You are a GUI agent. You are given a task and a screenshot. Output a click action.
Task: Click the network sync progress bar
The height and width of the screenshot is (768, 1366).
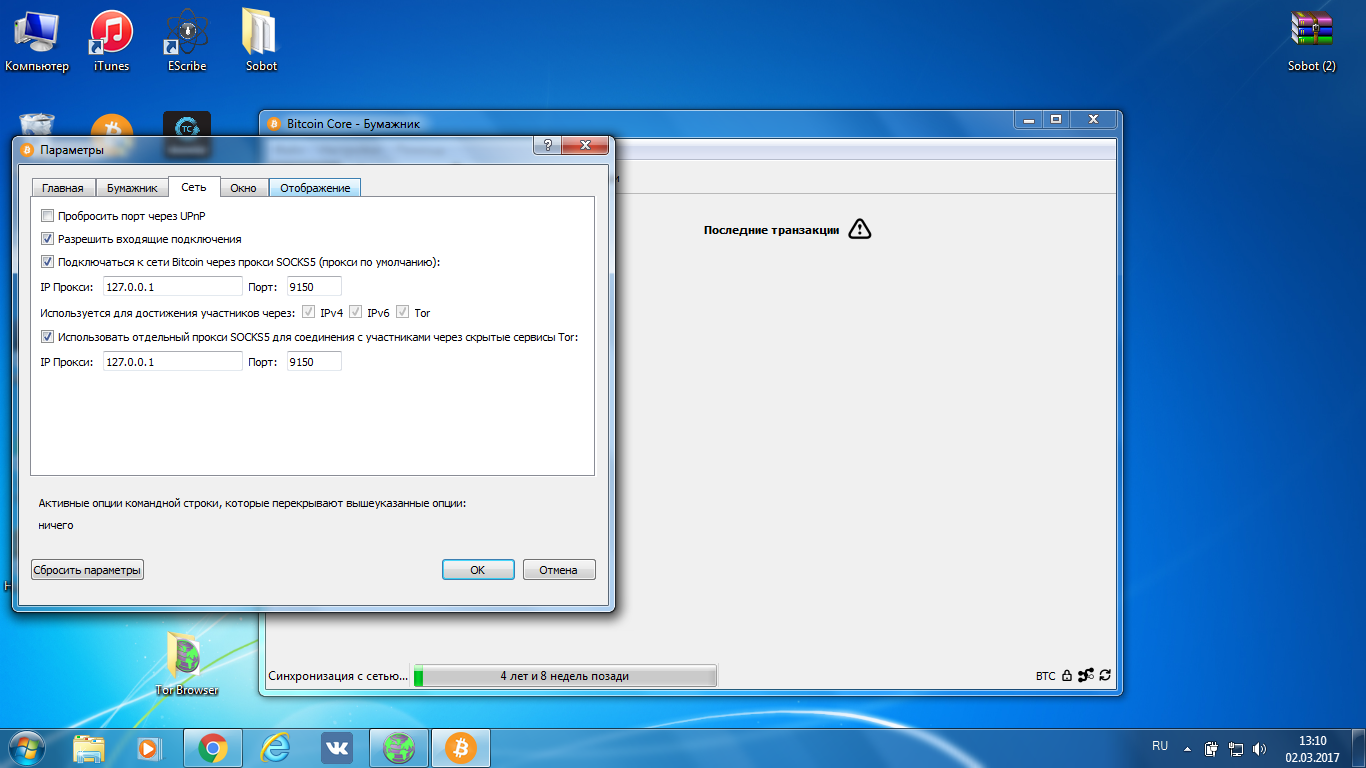(x=565, y=676)
